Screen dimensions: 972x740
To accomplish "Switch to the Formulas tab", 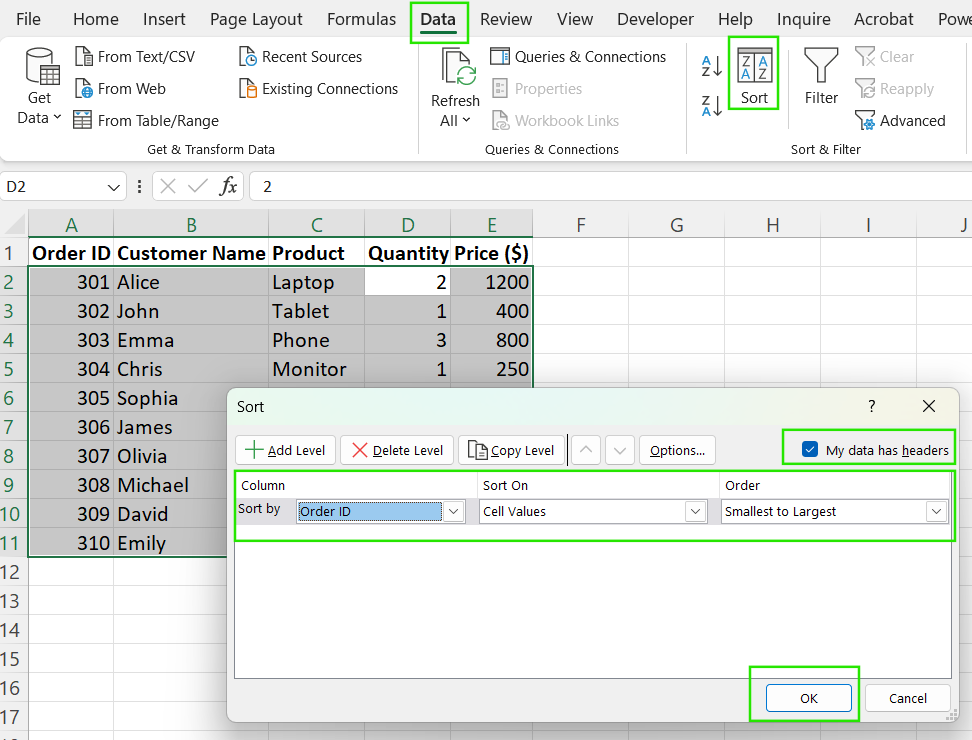I will pos(361,19).
